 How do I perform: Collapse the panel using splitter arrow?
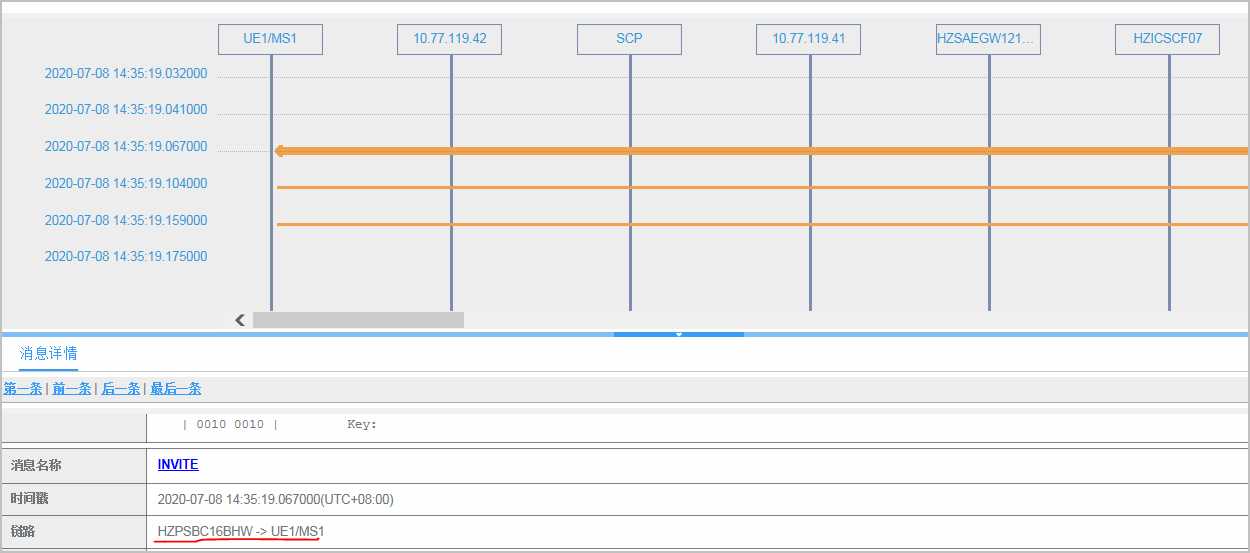click(x=678, y=334)
